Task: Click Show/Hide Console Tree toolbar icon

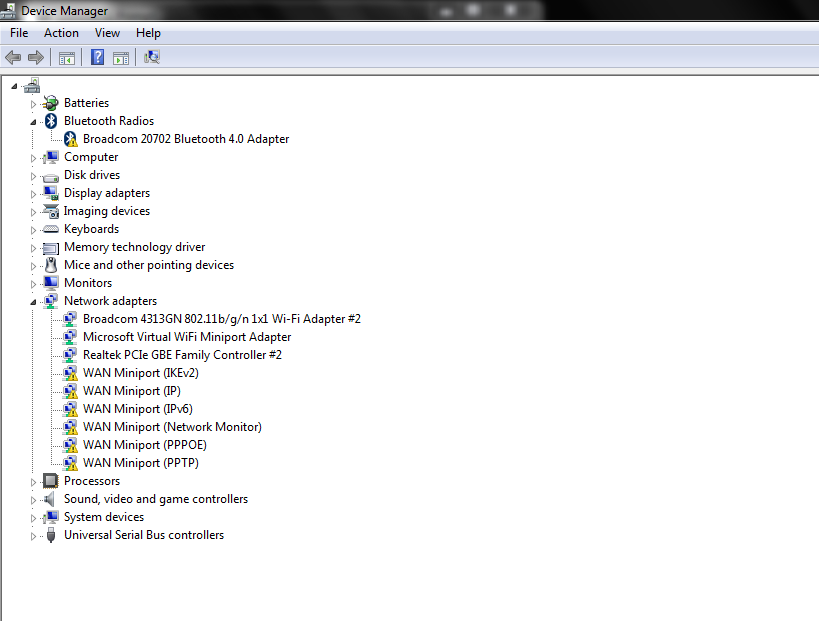Action: tap(67, 58)
